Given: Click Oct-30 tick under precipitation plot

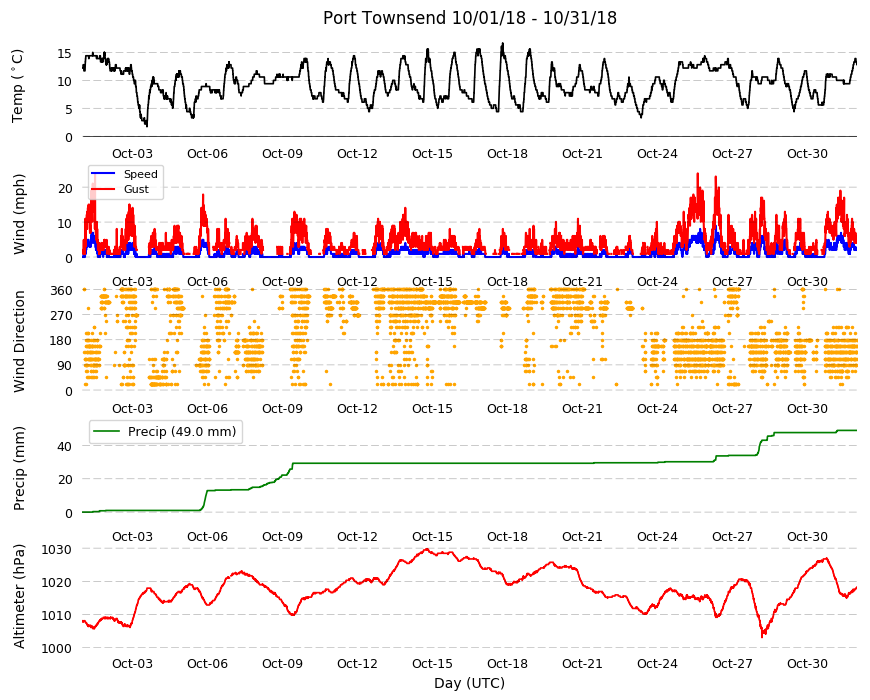Looking at the screenshot, I should tap(807, 536).
